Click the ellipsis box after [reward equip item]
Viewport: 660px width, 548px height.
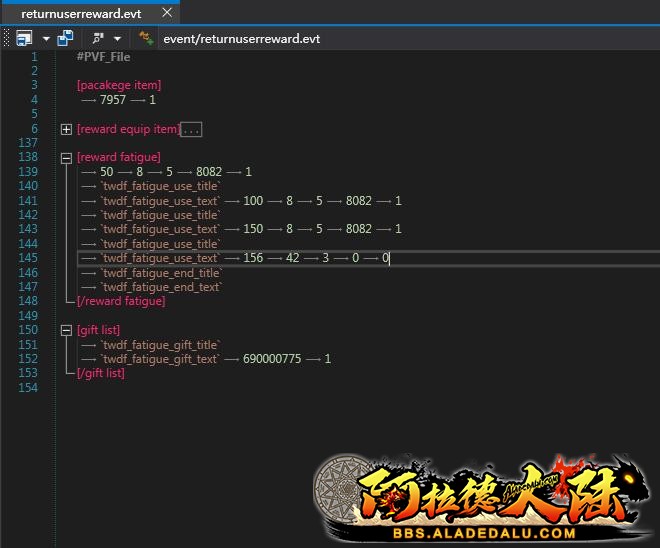191,129
